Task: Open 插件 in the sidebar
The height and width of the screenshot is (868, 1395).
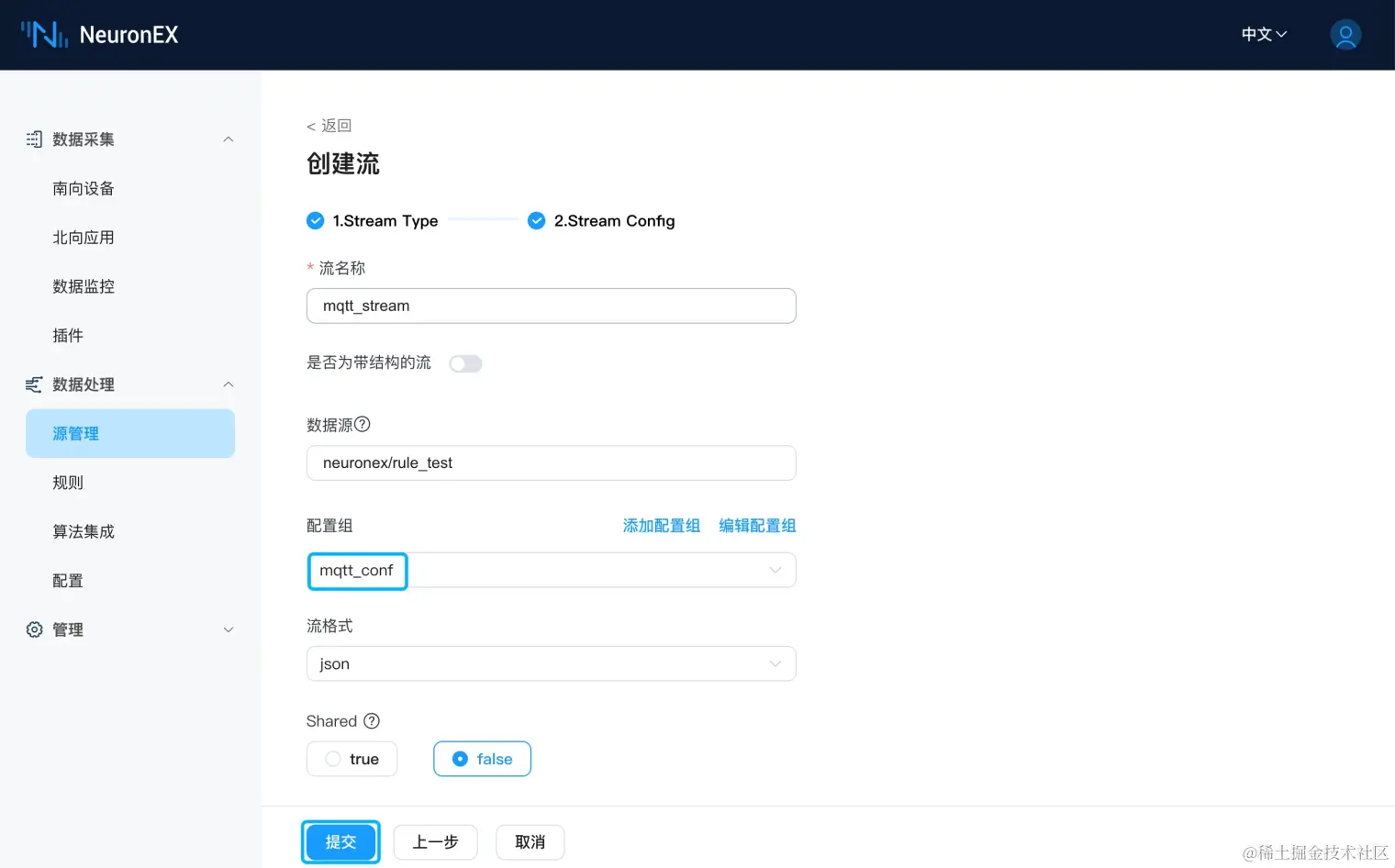Action: click(68, 336)
